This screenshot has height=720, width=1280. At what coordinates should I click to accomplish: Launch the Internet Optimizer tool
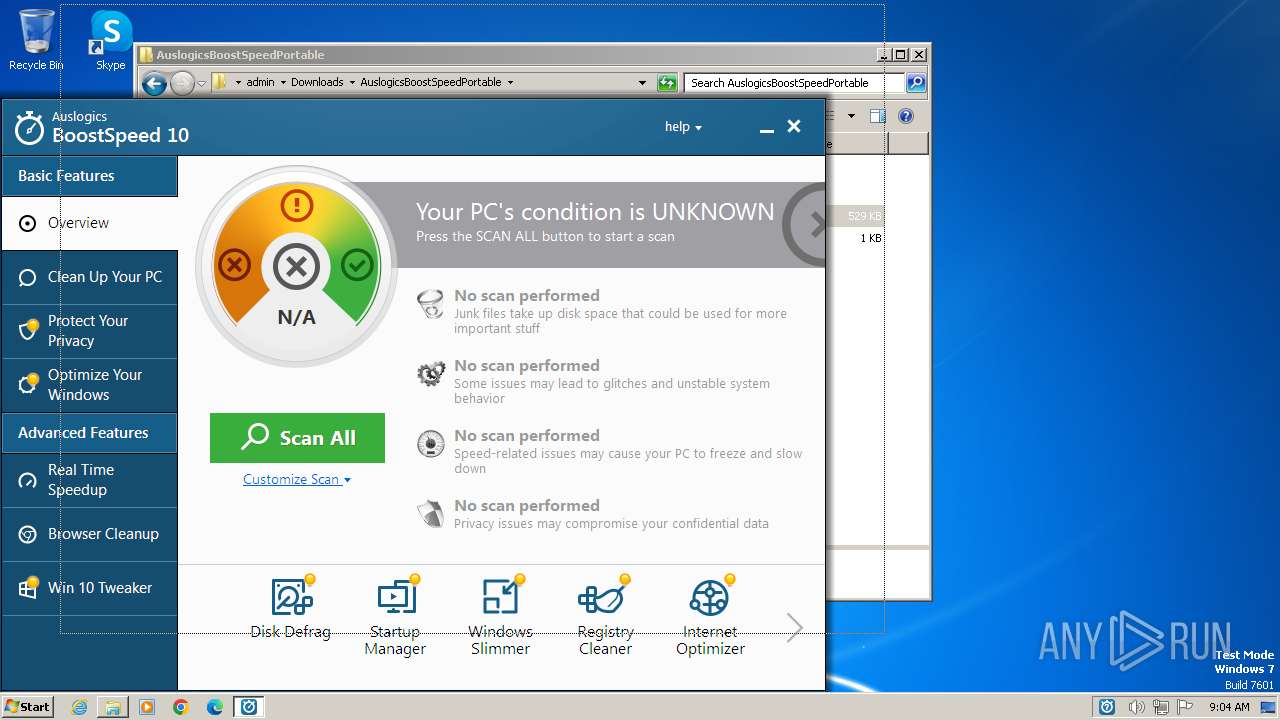coord(710,616)
